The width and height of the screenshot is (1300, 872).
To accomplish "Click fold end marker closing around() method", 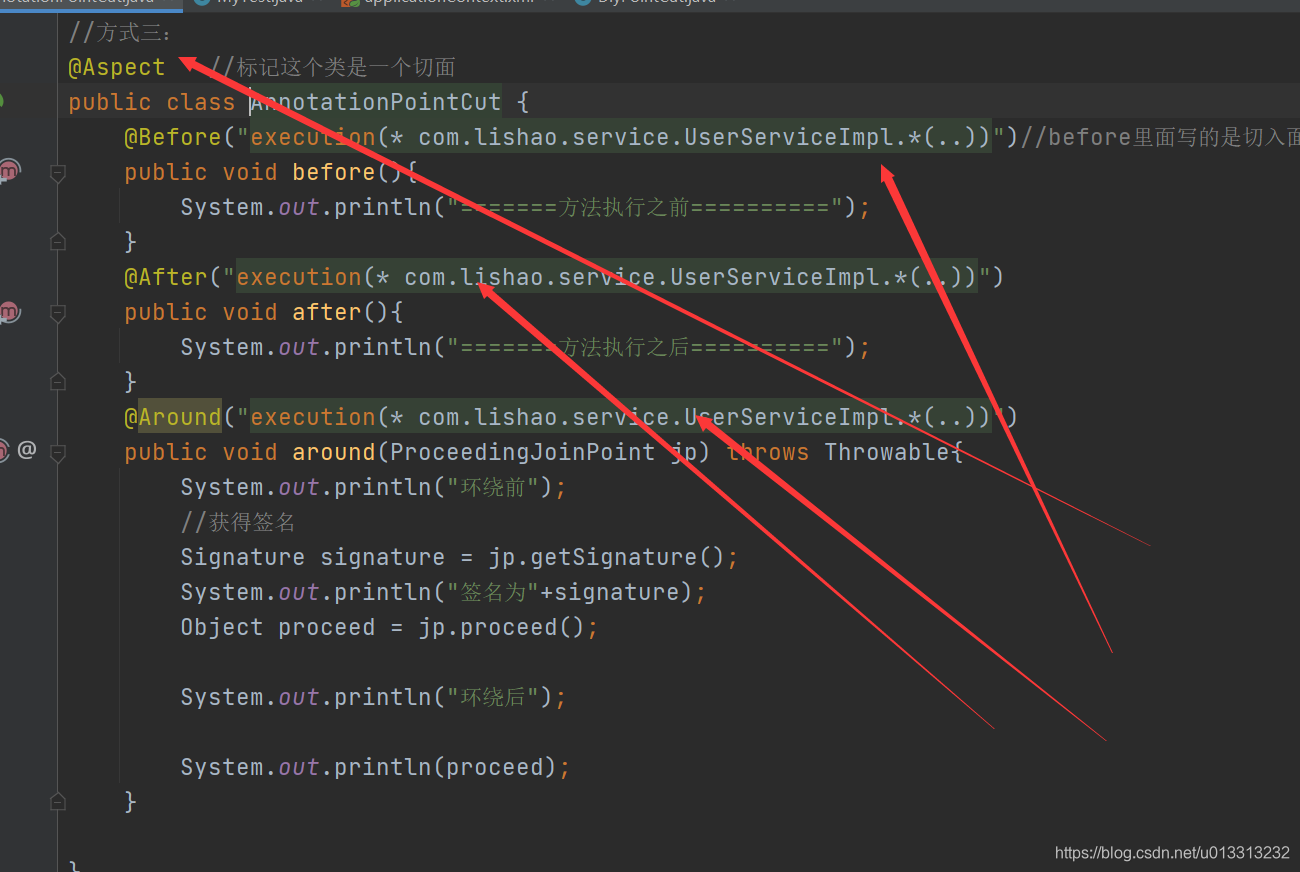I will 57,801.
